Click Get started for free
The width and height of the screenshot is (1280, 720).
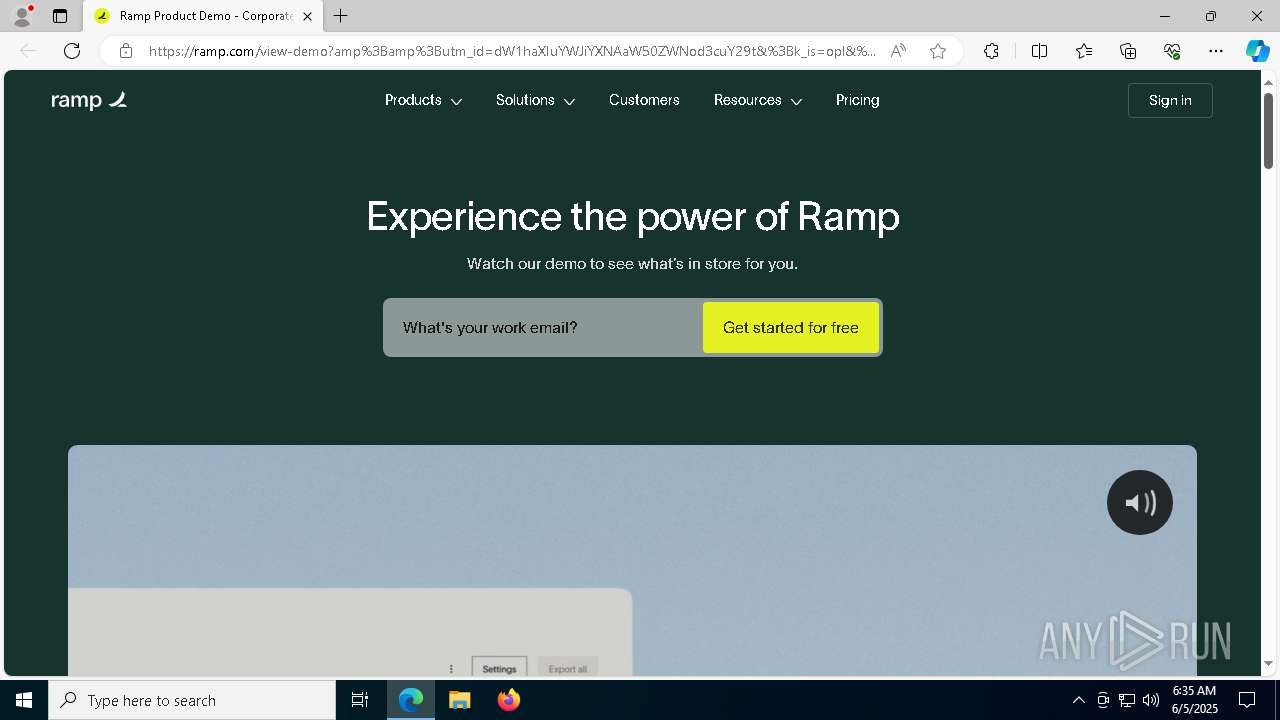(x=791, y=327)
